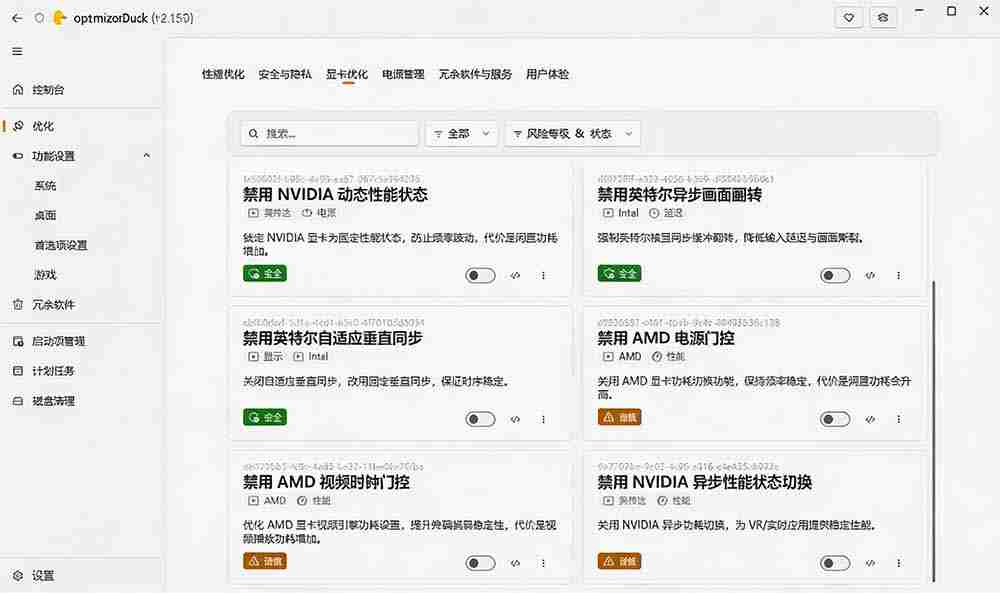The height and width of the screenshot is (593, 1000).
Task: Toggle 禁用 NVIDIA 动态性能状态 switch
Action: coord(480,275)
